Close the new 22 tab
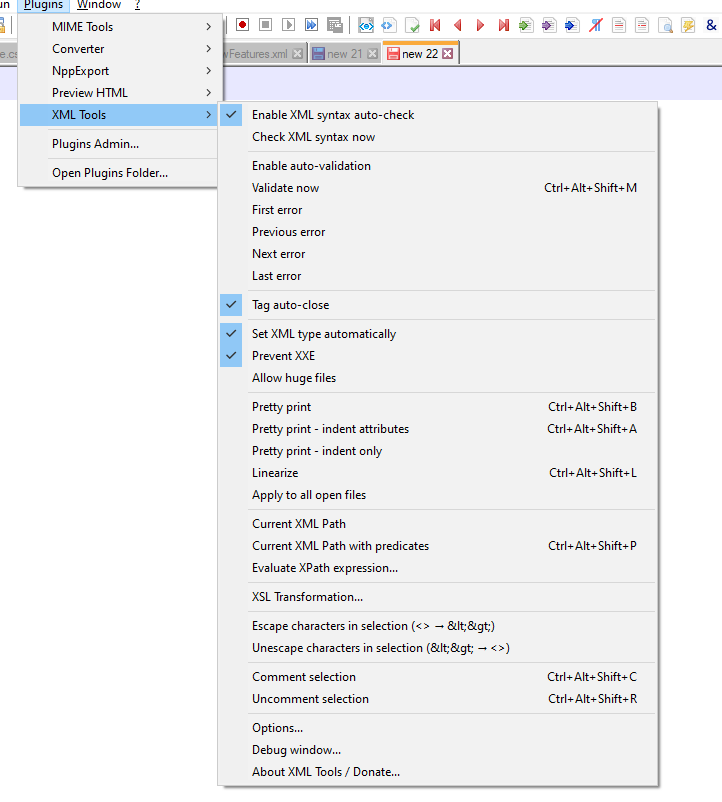The height and width of the screenshot is (802, 722). coord(447,54)
